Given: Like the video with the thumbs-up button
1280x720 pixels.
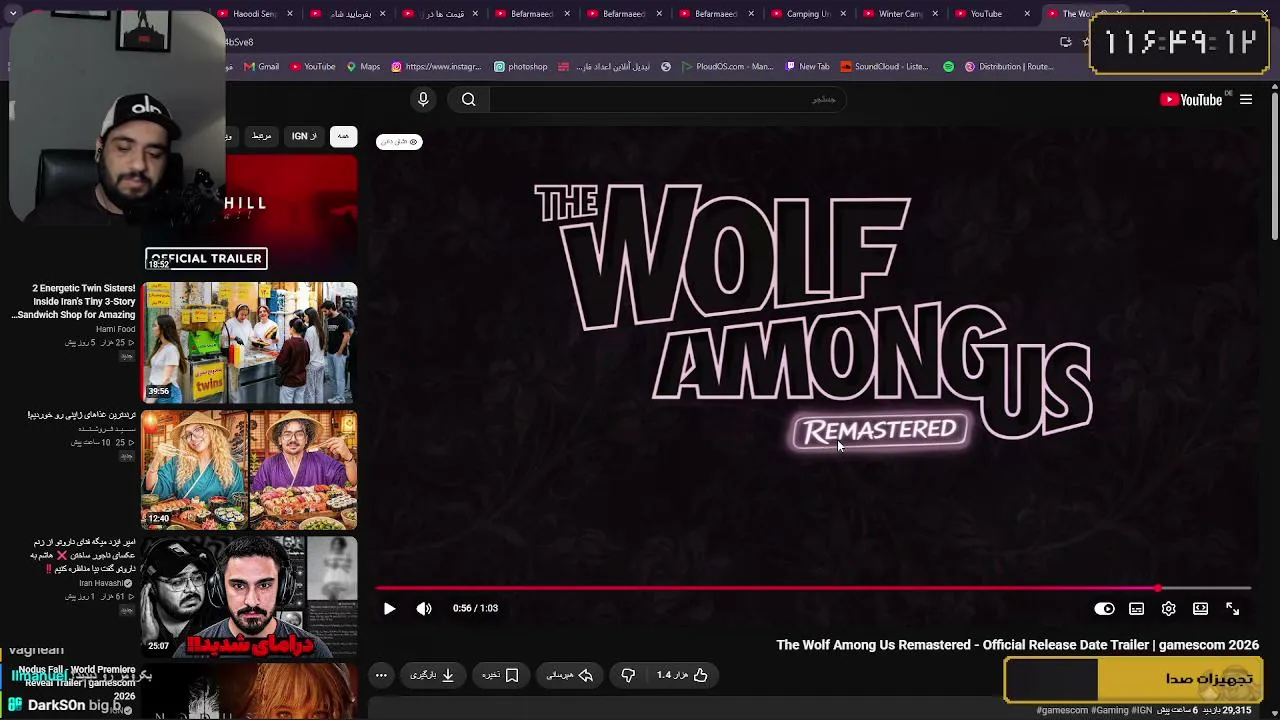Looking at the screenshot, I should [x=683, y=675].
